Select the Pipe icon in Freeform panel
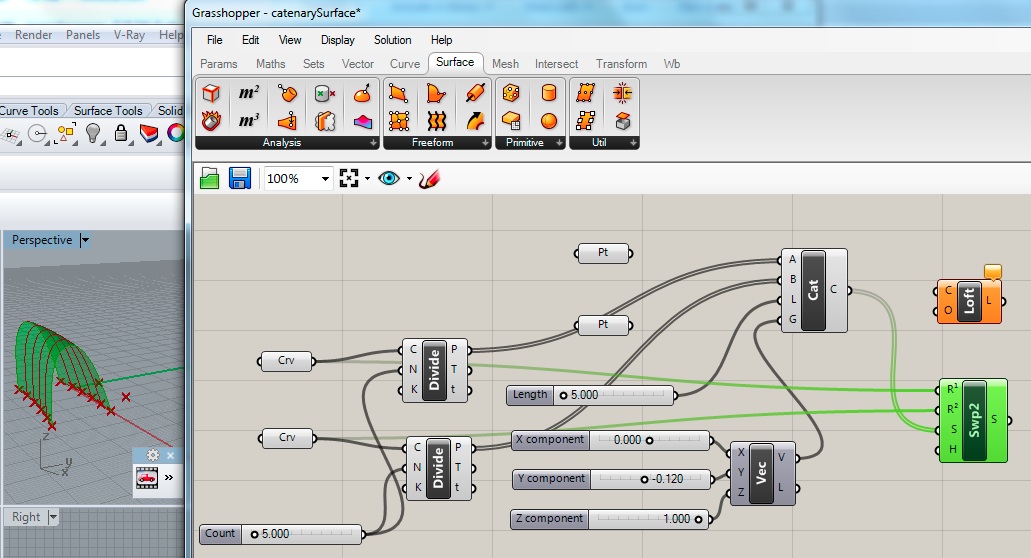Viewport: 1031px width, 558px height. 475,93
